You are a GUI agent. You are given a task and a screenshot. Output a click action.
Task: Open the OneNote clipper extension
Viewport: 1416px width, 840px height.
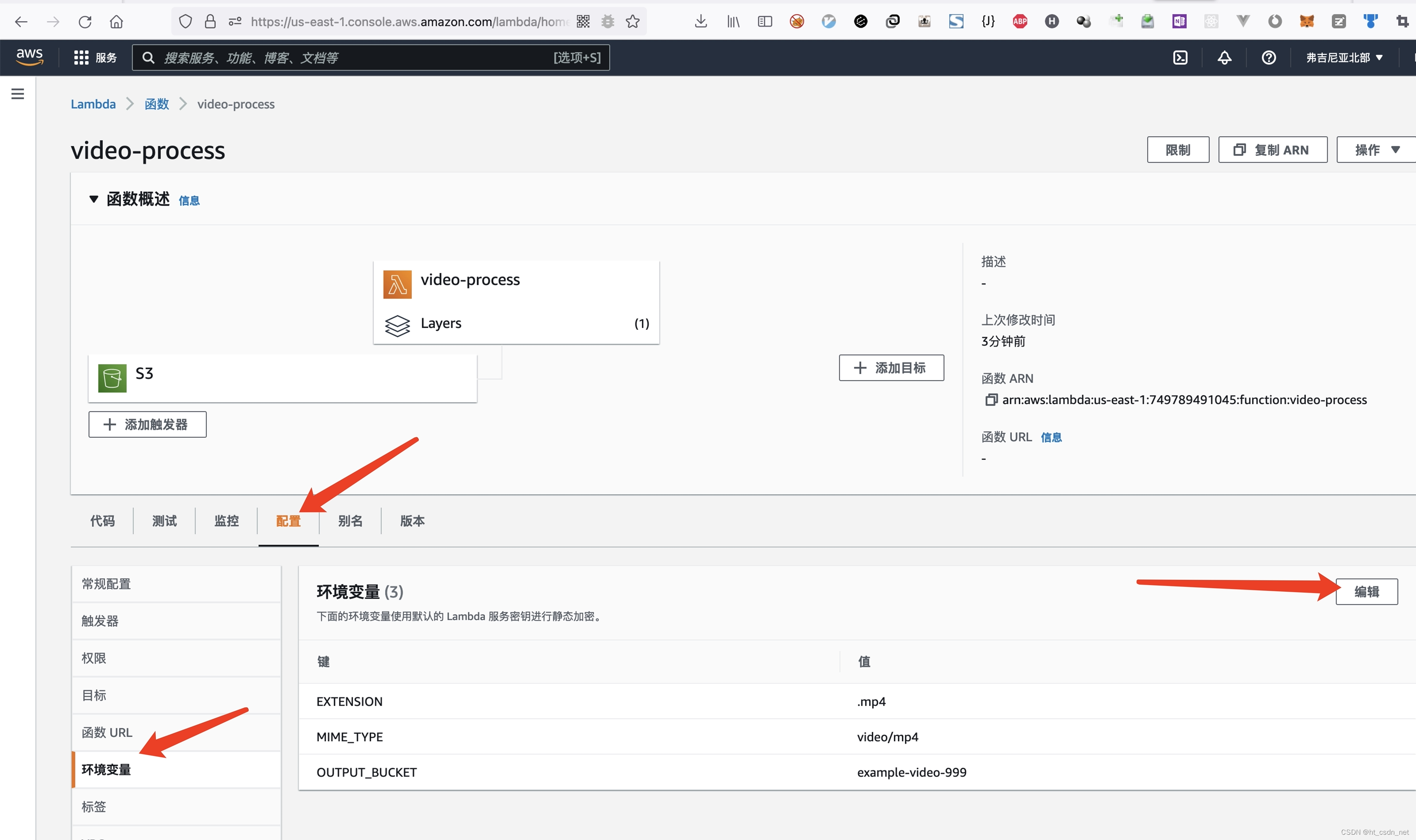click(1180, 22)
